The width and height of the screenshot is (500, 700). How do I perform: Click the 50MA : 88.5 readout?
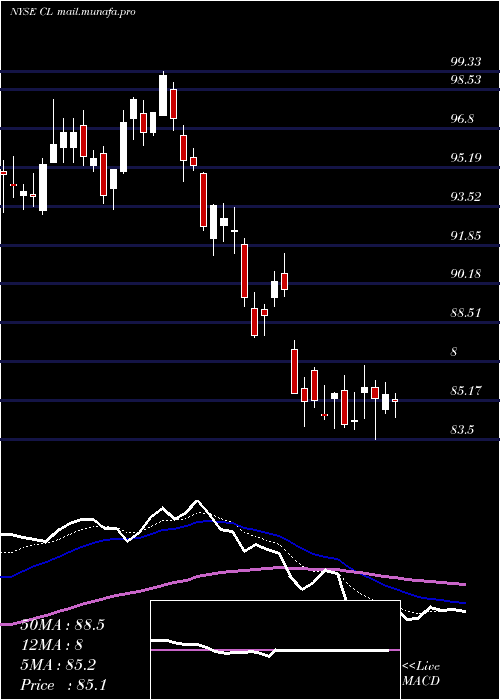62,625
